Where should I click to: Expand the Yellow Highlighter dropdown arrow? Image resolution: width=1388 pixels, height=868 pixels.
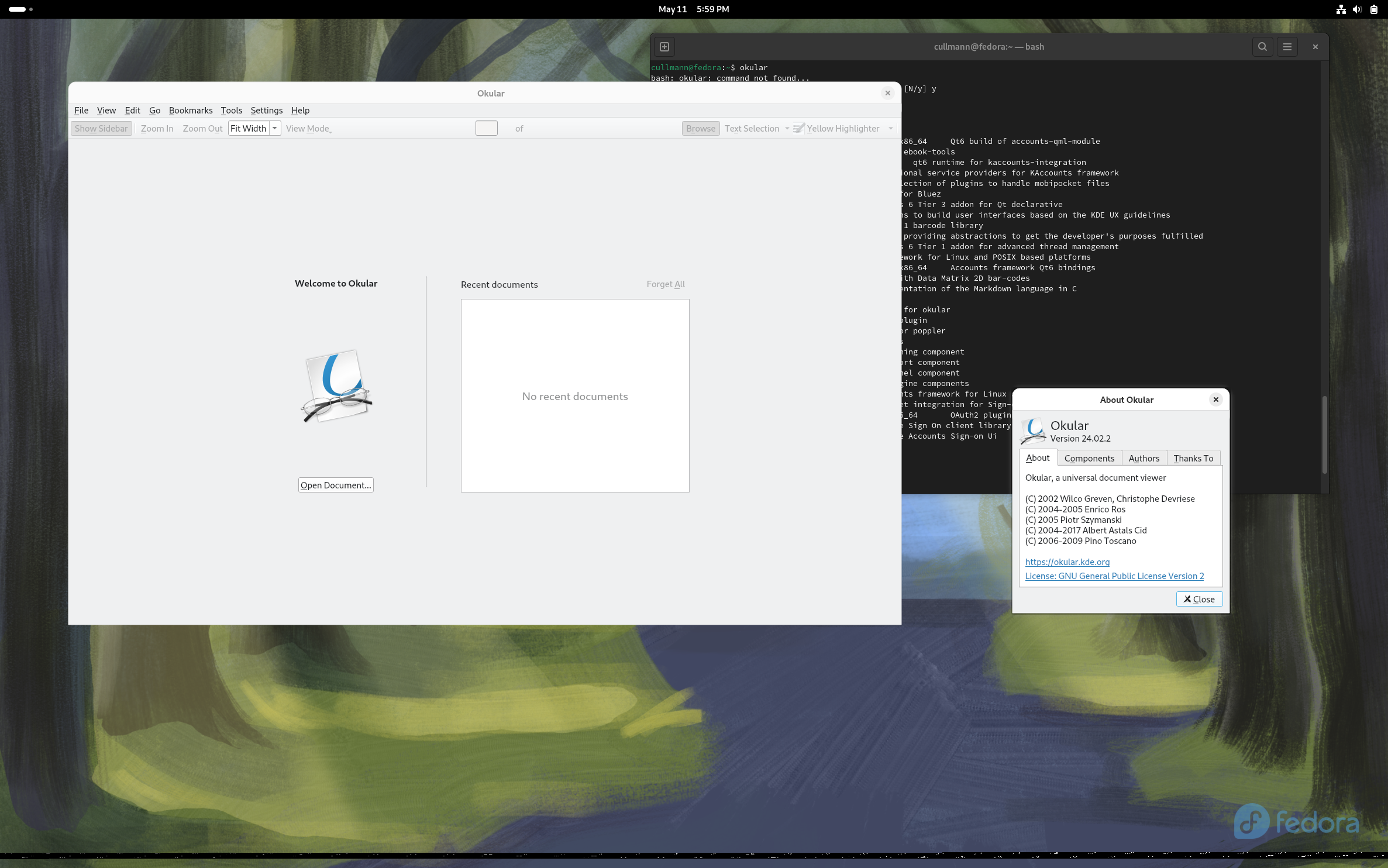pyautogui.click(x=890, y=128)
